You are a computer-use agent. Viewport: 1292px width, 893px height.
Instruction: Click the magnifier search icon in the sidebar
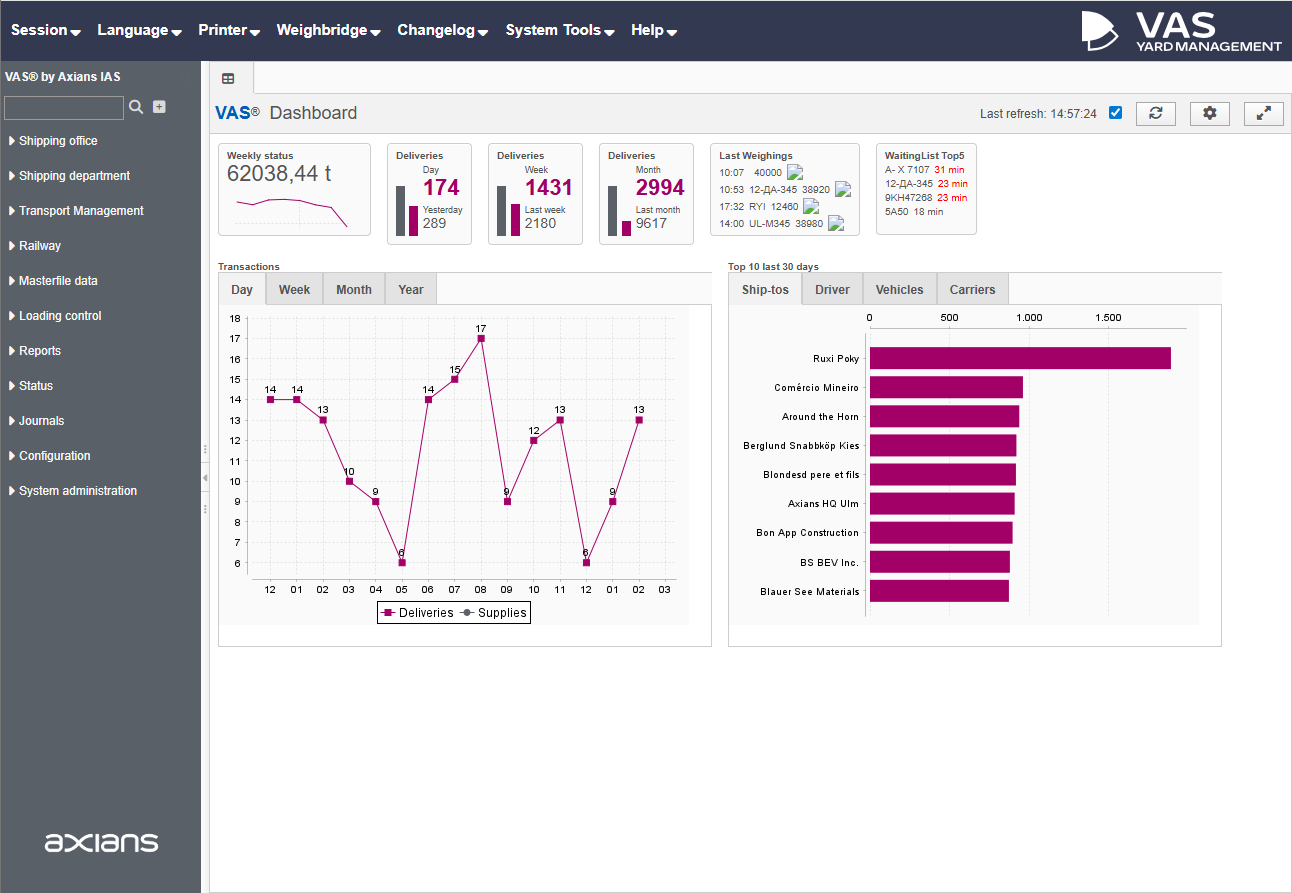coord(137,107)
